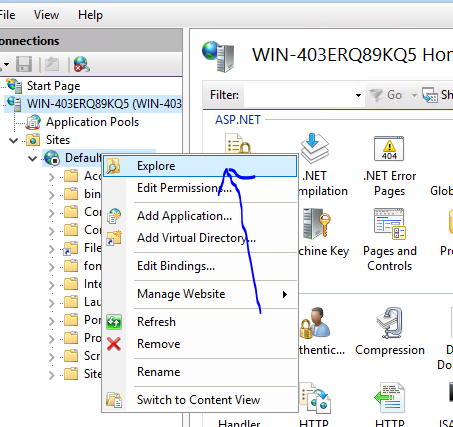Open Application Pools node
The width and height of the screenshot is (453, 427).
coord(92,122)
